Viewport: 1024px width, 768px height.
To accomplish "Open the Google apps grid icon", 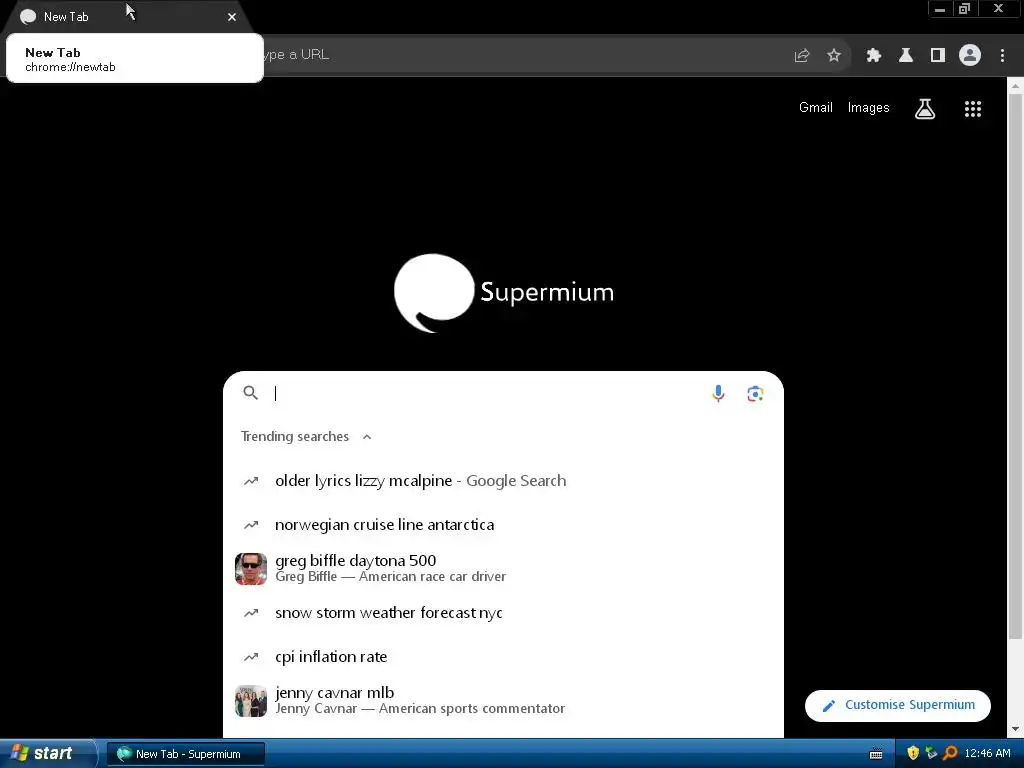I will click(972, 108).
